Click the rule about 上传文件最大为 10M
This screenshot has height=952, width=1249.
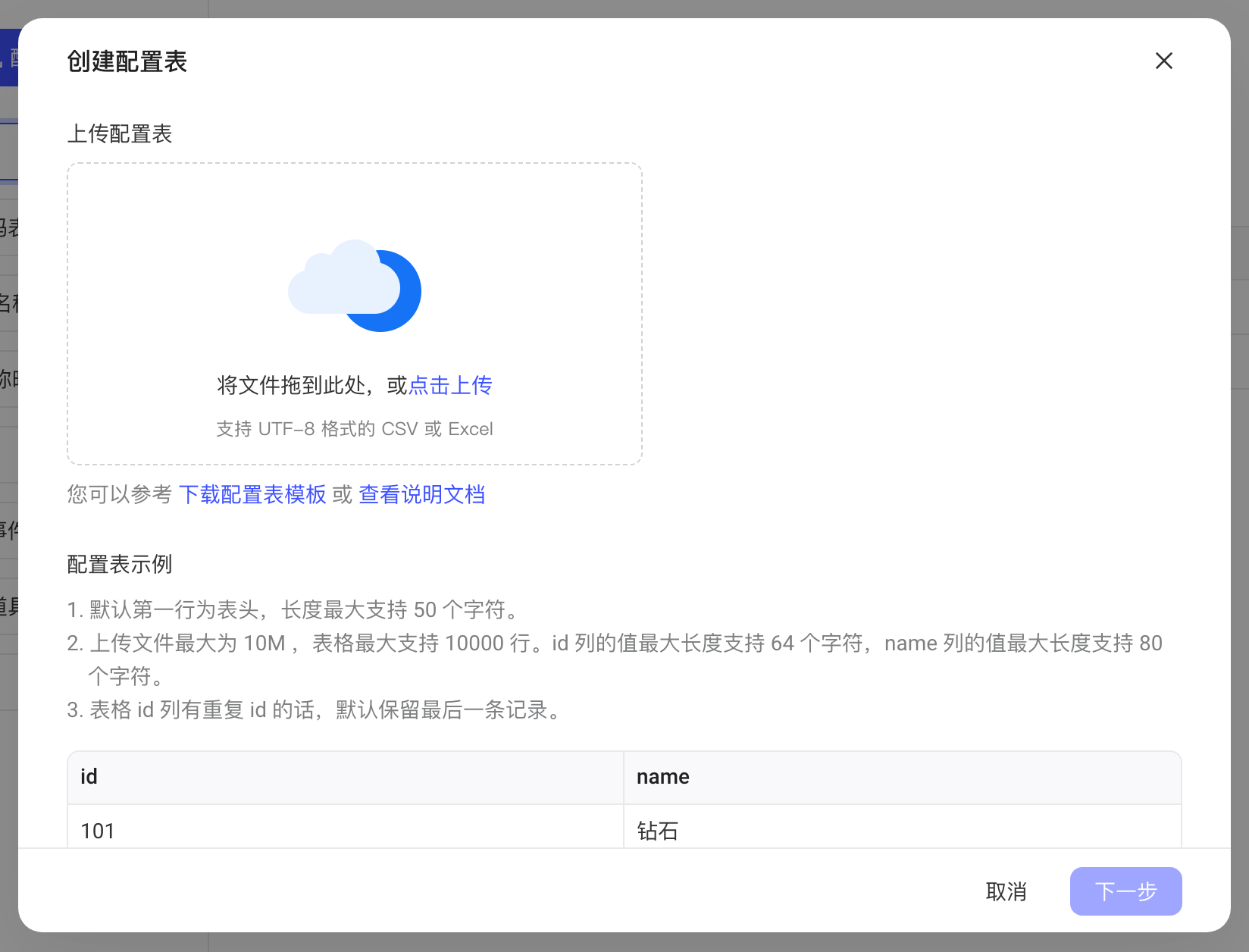tap(615, 659)
